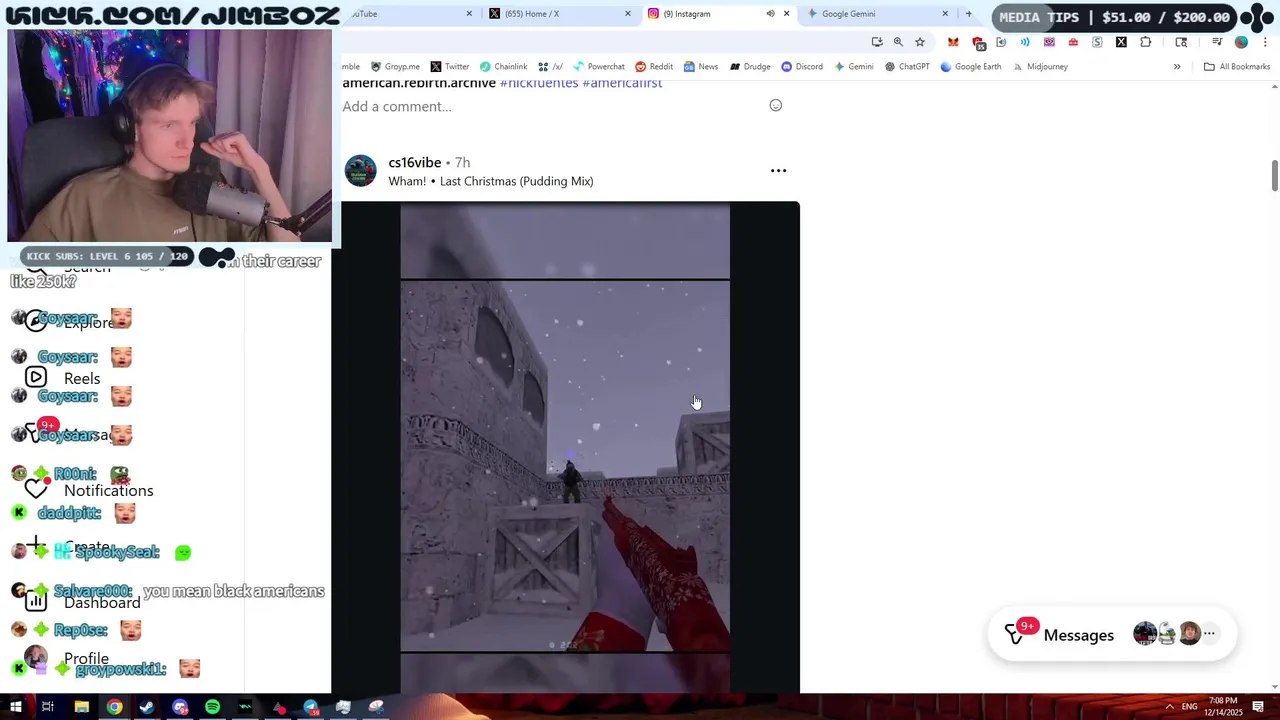The height and width of the screenshot is (720, 1280).
Task: Open the MetaMask fox extension
Action: 953,42
